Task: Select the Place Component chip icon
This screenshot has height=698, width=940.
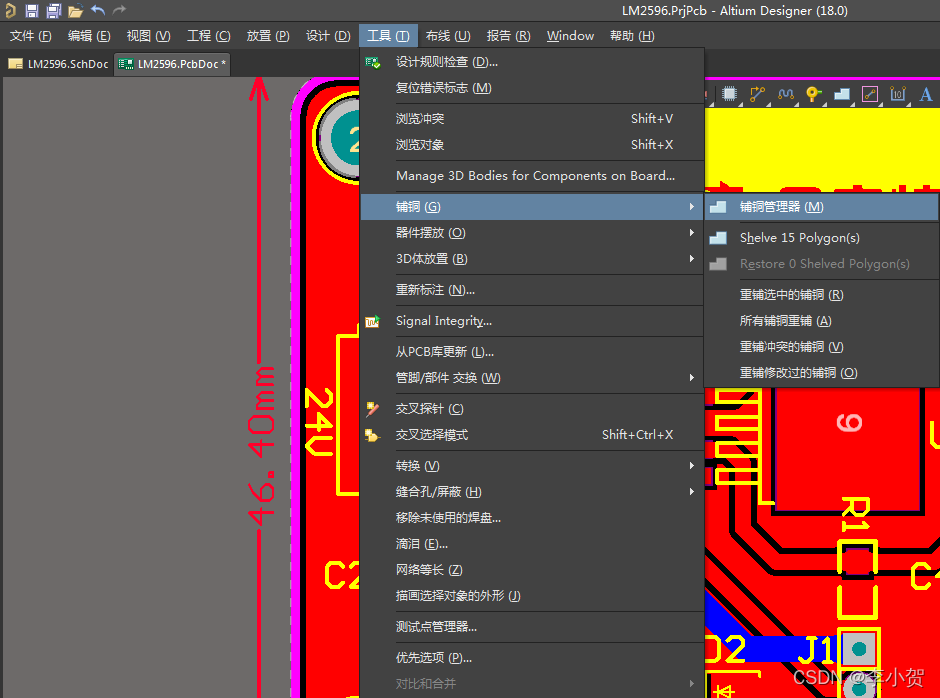Action: [729, 94]
